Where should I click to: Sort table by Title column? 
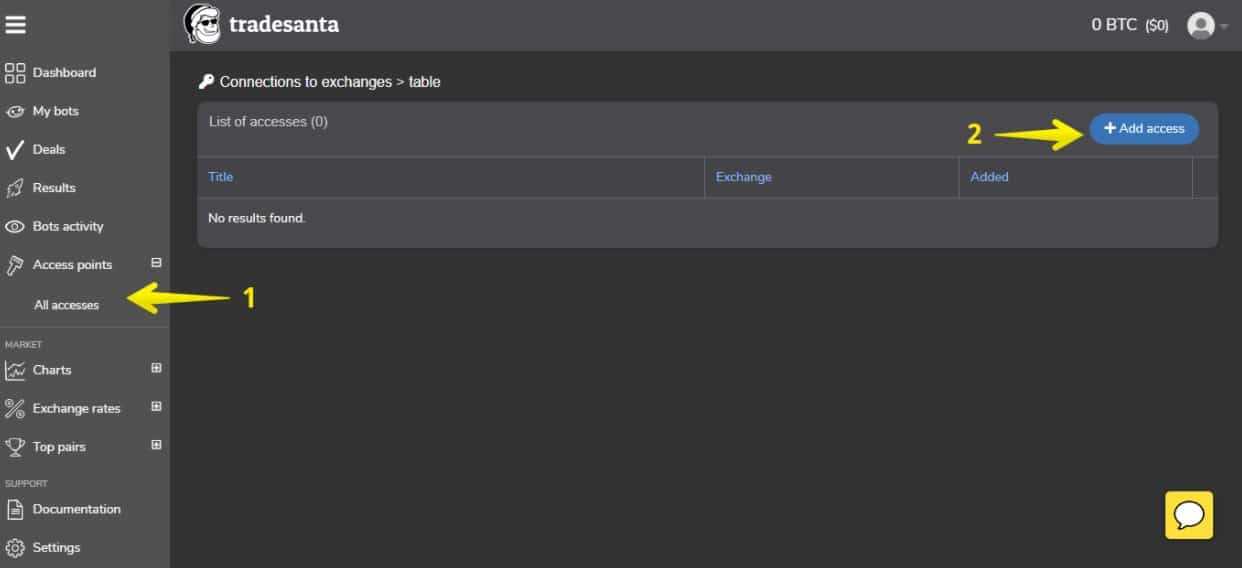coord(221,177)
